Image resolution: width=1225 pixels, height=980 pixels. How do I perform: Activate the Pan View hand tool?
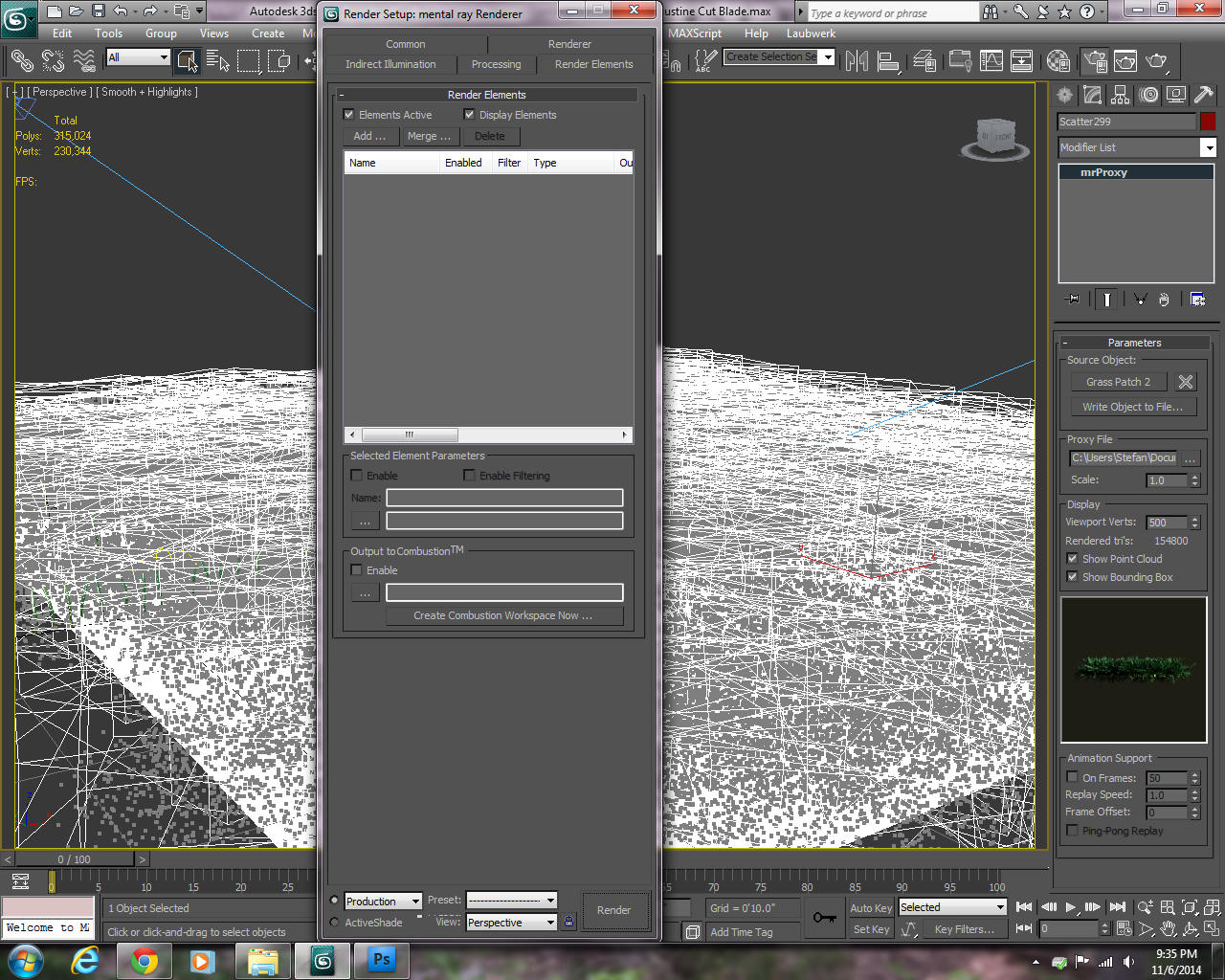[1168, 928]
